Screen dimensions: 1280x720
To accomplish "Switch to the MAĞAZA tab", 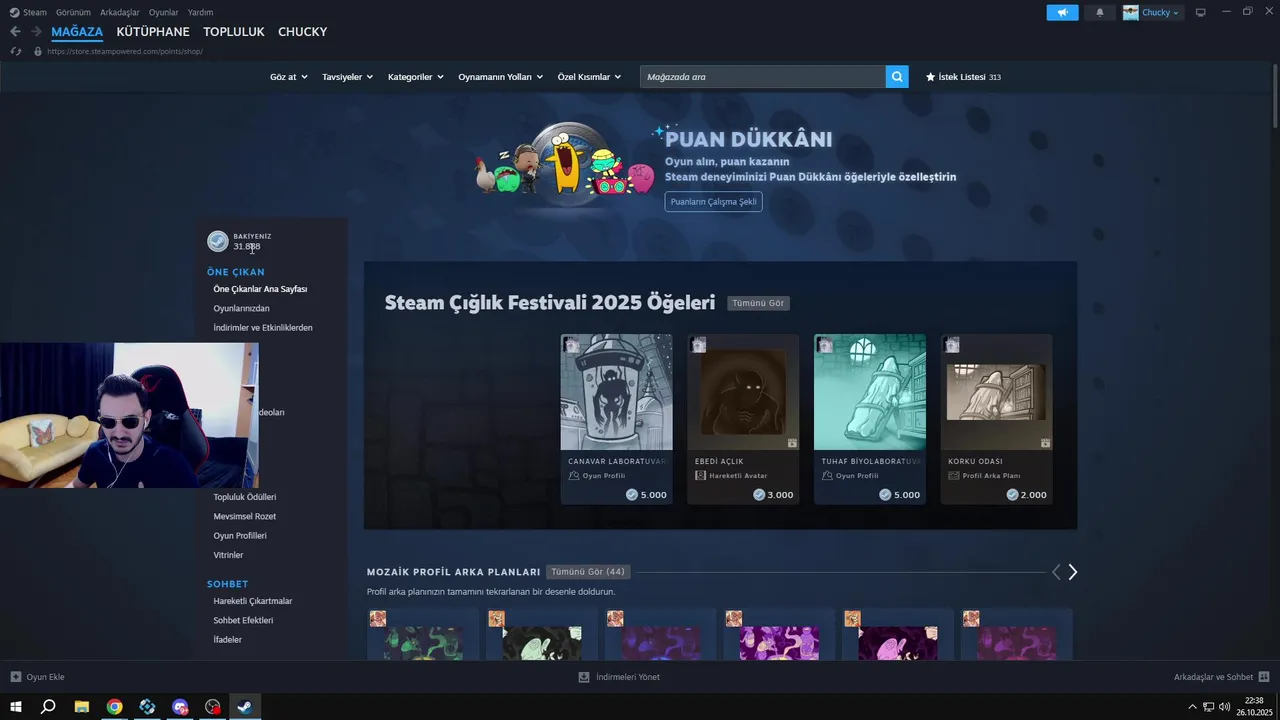I will pyautogui.click(x=77, y=32).
